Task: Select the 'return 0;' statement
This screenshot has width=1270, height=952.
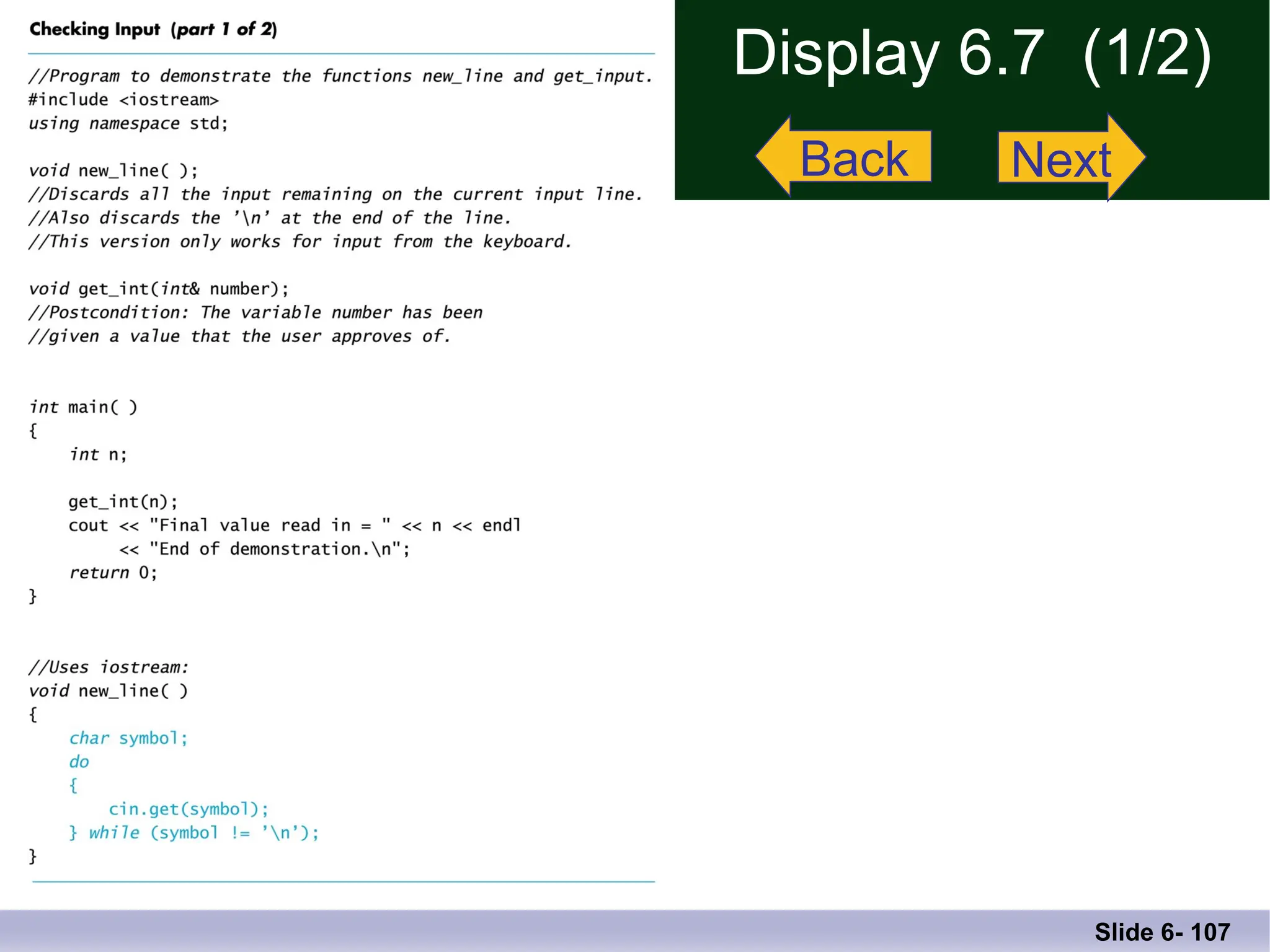Action: (x=113, y=573)
